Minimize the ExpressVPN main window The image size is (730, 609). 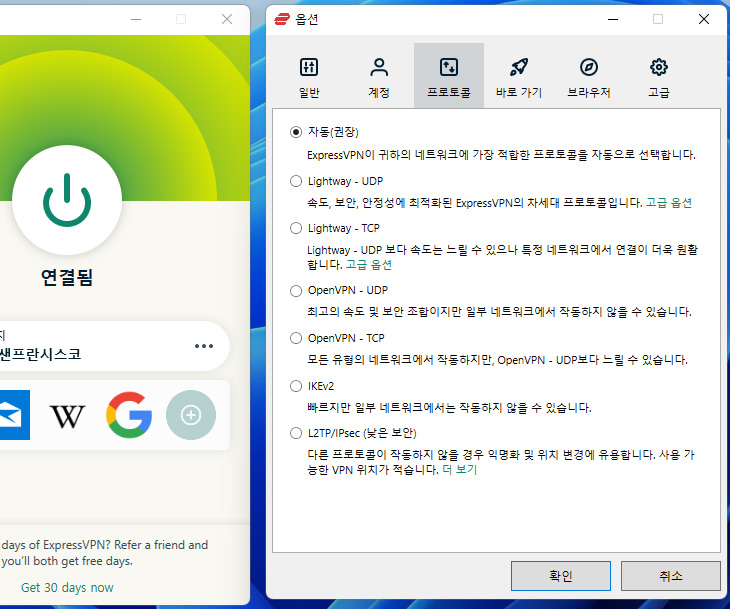[136, 19]
